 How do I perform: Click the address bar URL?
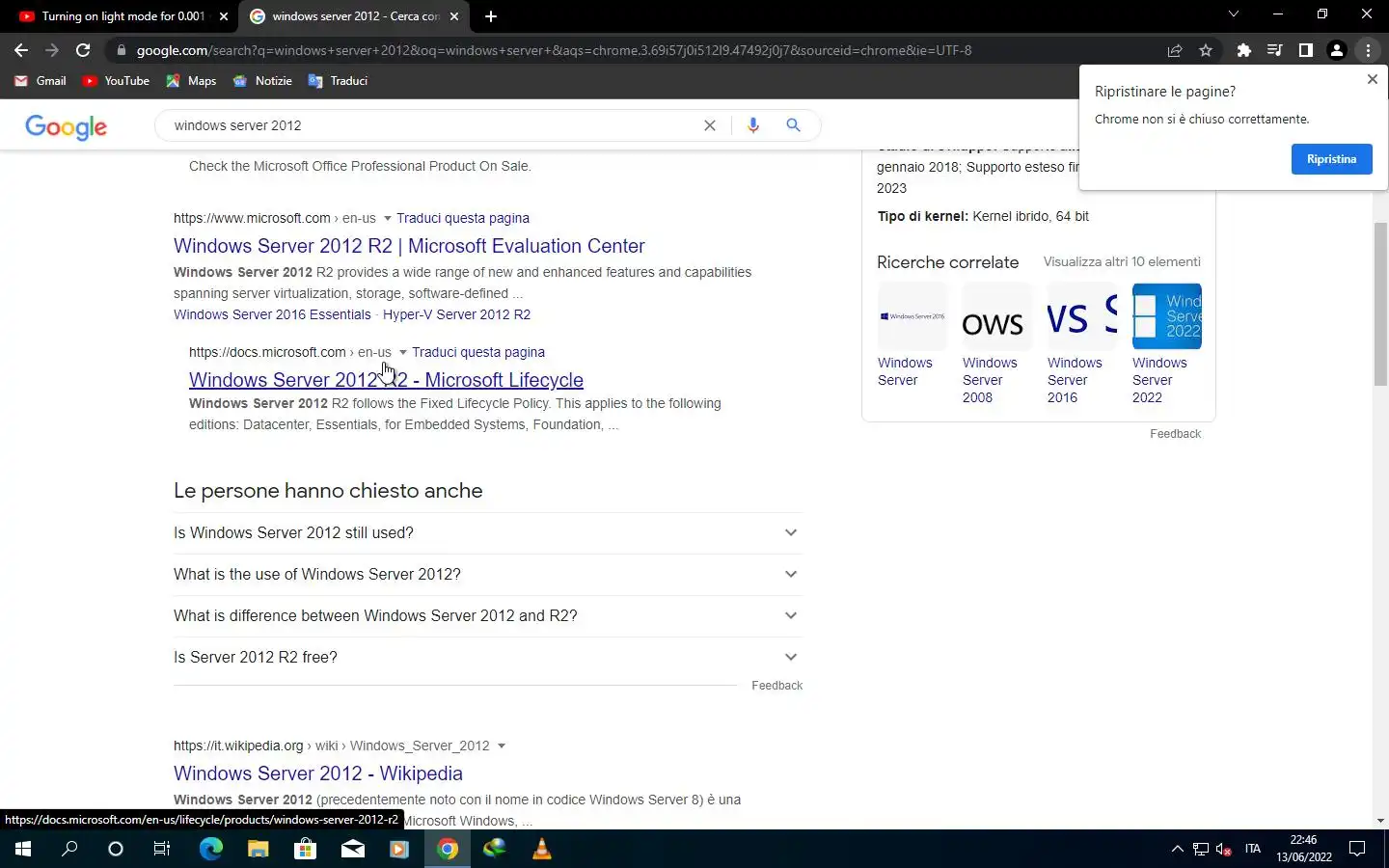[x=554, y=50]
